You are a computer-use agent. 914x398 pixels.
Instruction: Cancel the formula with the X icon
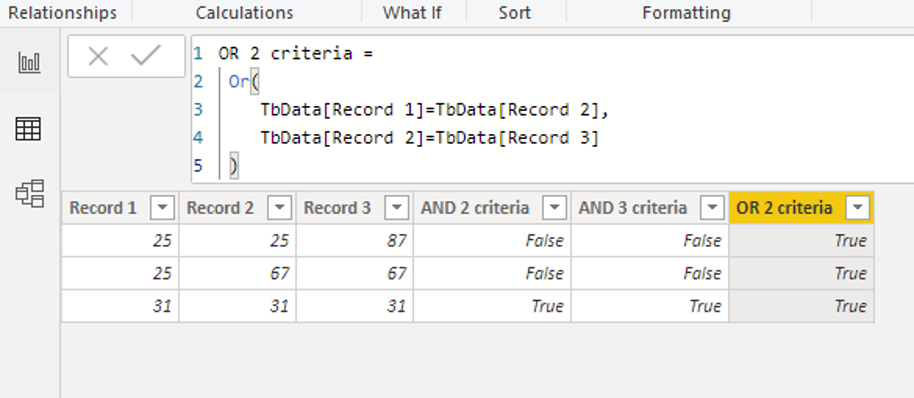tap(98, 57)
